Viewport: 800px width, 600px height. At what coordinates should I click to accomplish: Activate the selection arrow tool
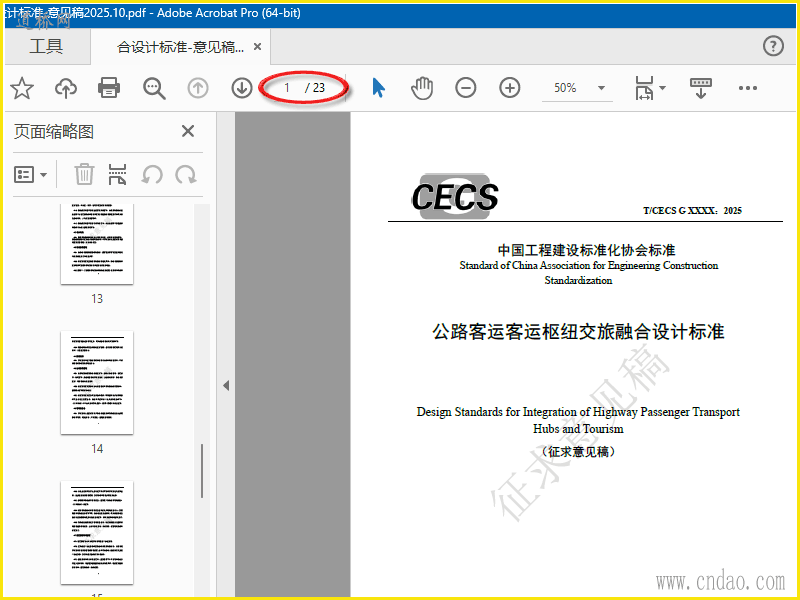(379, 88)
